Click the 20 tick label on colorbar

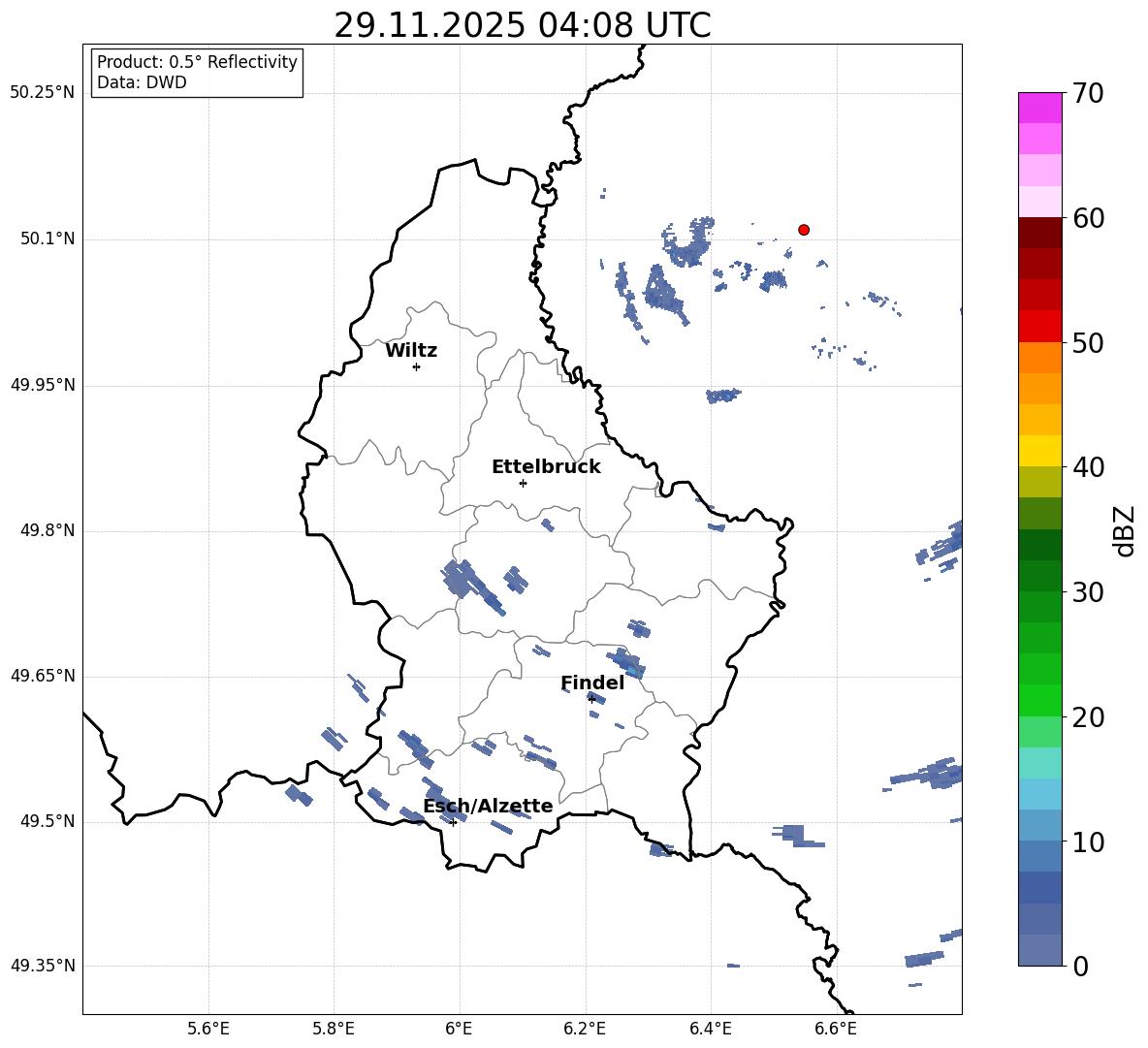(x=1089, y=717)
